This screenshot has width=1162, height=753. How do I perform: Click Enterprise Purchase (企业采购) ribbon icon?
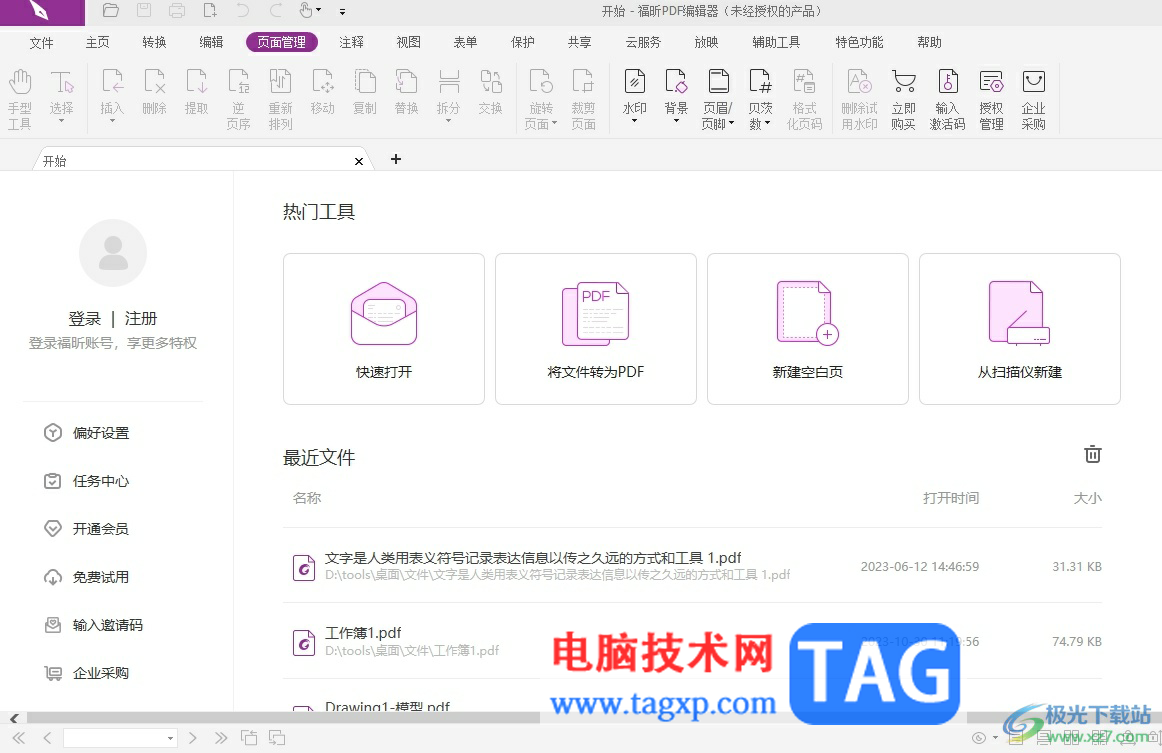(1033, 99)
